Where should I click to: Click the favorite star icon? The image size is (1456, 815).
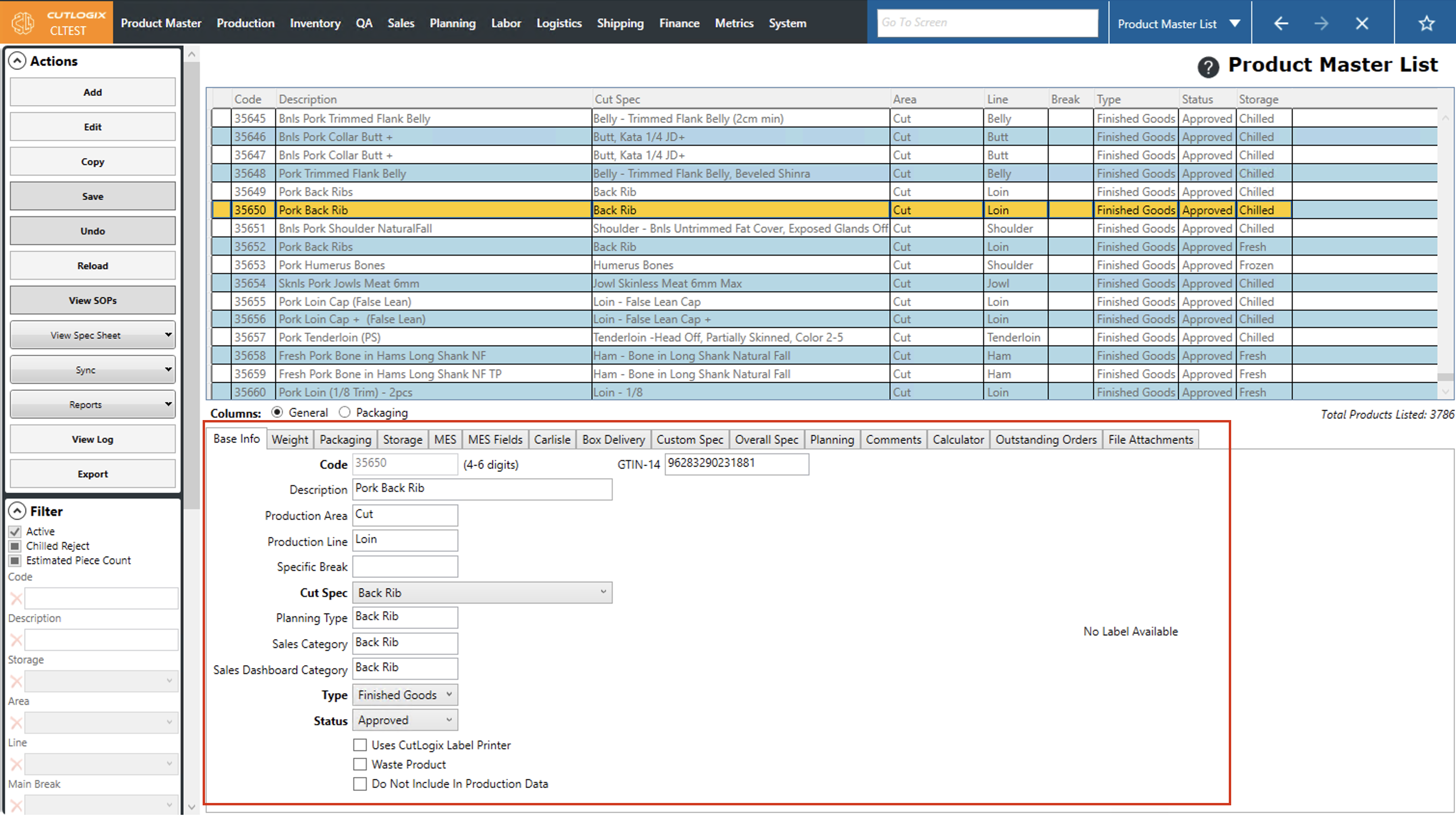click(x=1426, y=23)
